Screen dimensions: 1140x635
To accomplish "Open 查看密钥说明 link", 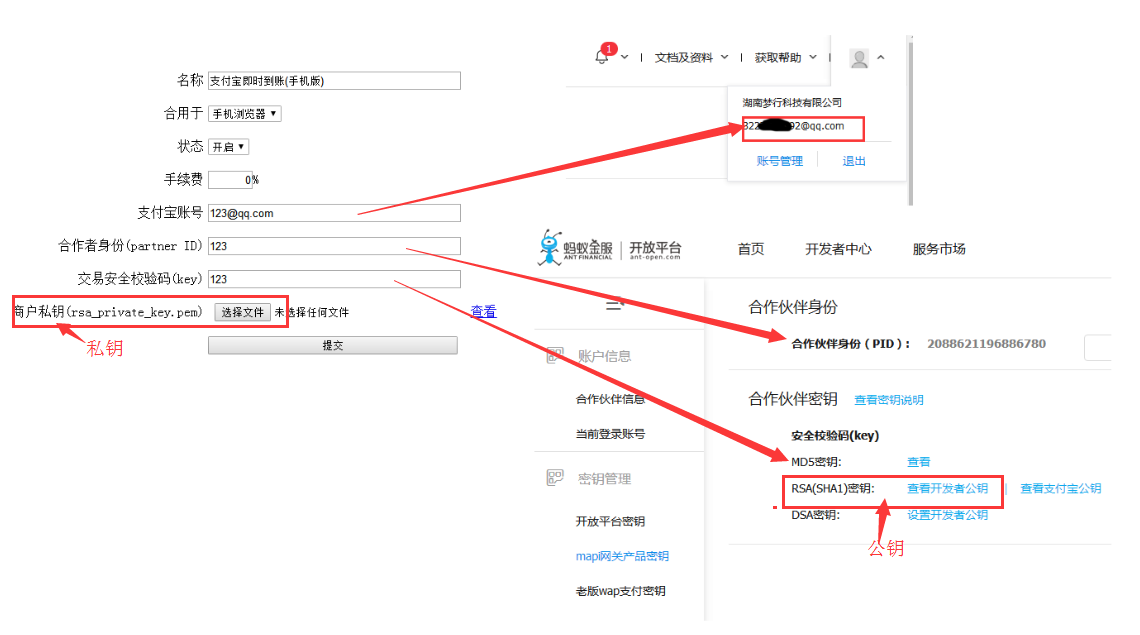I will click(888, 400).
